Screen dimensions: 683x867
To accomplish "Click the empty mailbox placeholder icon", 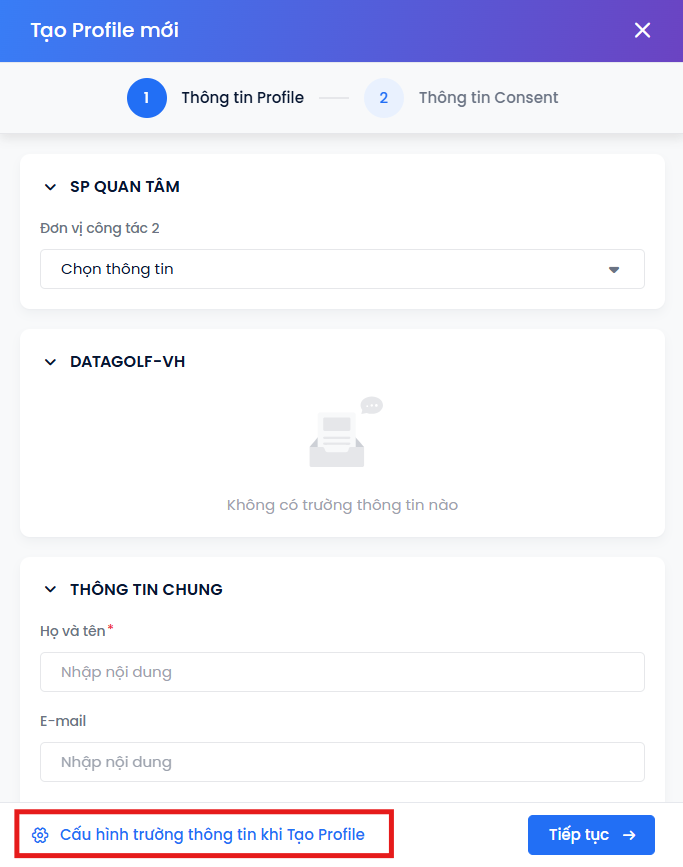I will [341, 434].
